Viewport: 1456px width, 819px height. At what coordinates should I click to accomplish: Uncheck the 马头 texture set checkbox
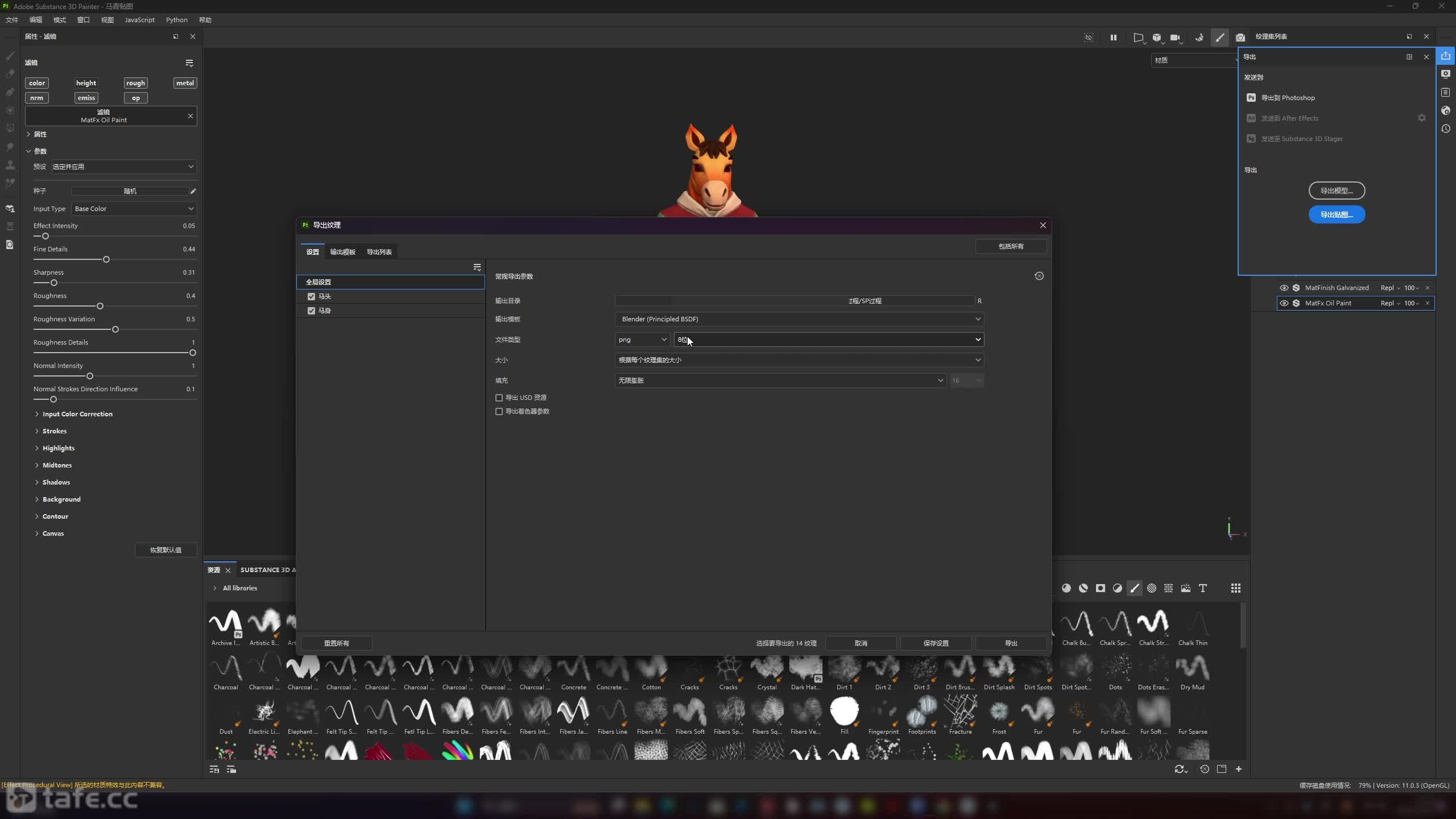click(311, 296)
